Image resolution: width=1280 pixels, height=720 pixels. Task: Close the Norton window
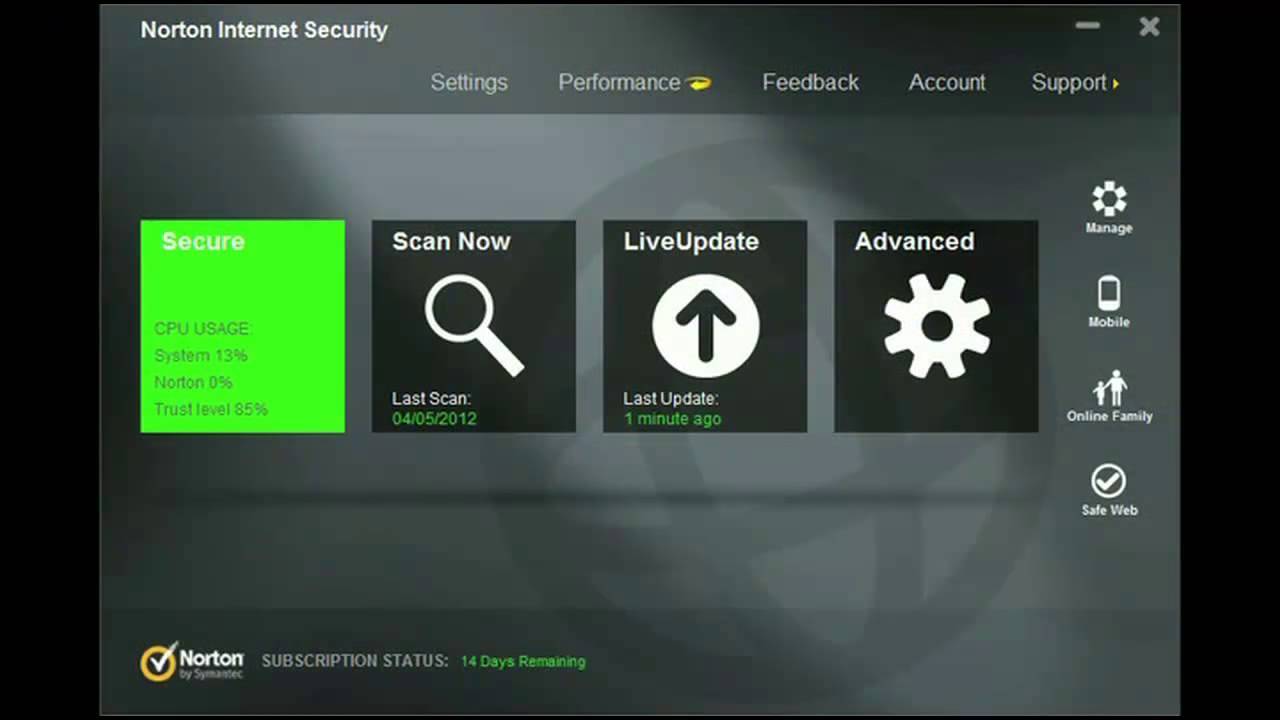[x=1149, y=27]
